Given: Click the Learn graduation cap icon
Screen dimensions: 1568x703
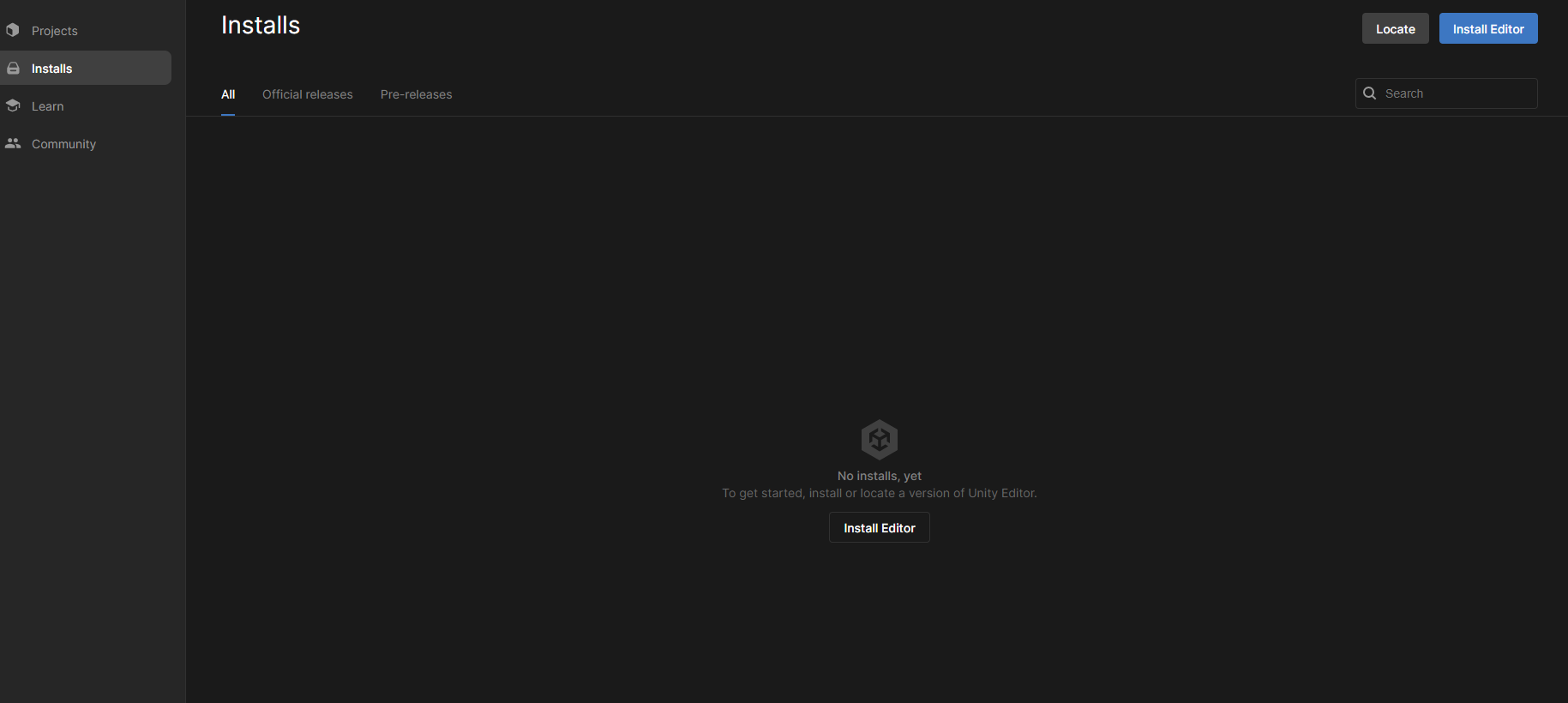Looking at the screenshot, I should (x=13, y=105).
